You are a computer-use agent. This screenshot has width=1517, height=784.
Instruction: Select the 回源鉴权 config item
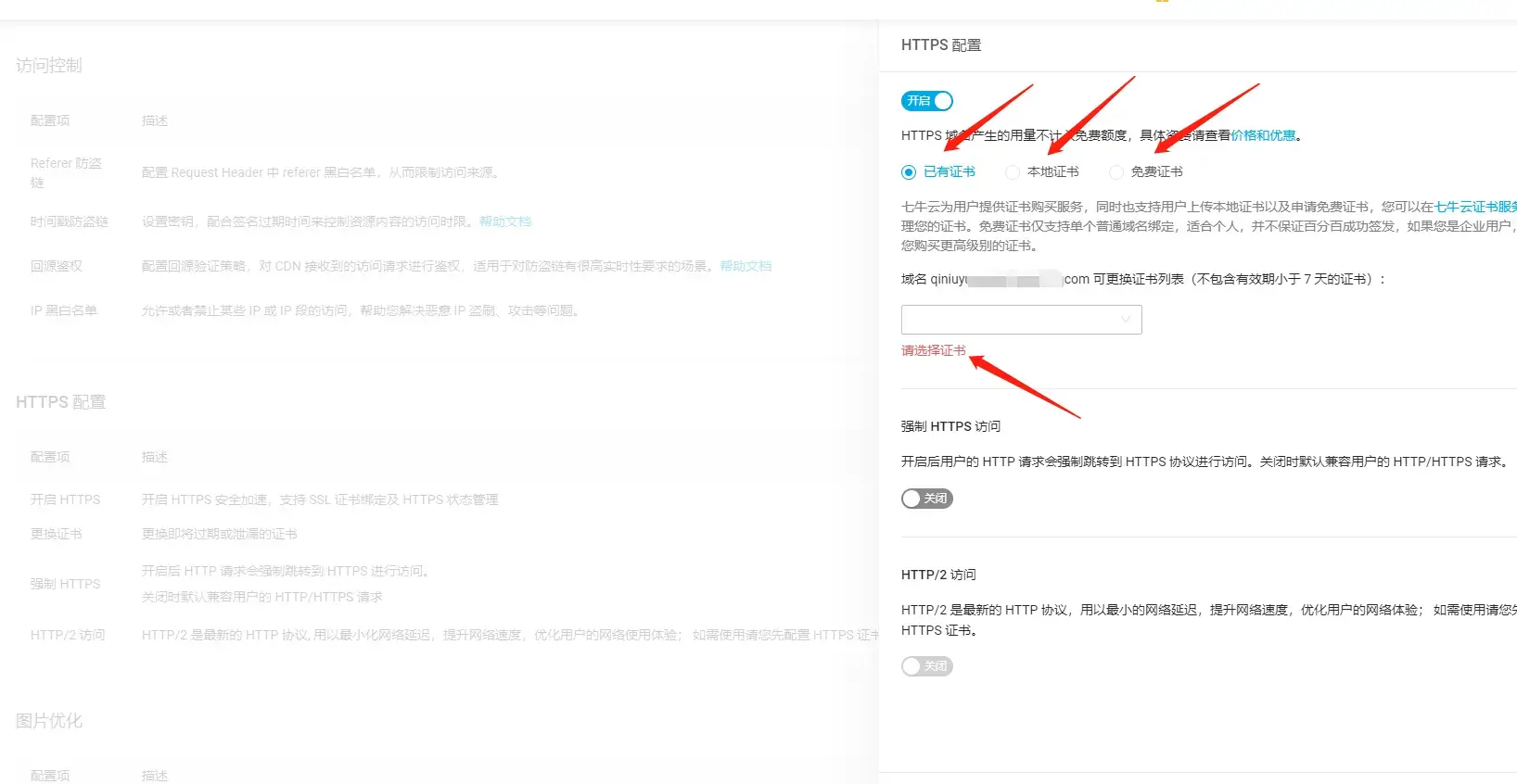pos(57,266)
